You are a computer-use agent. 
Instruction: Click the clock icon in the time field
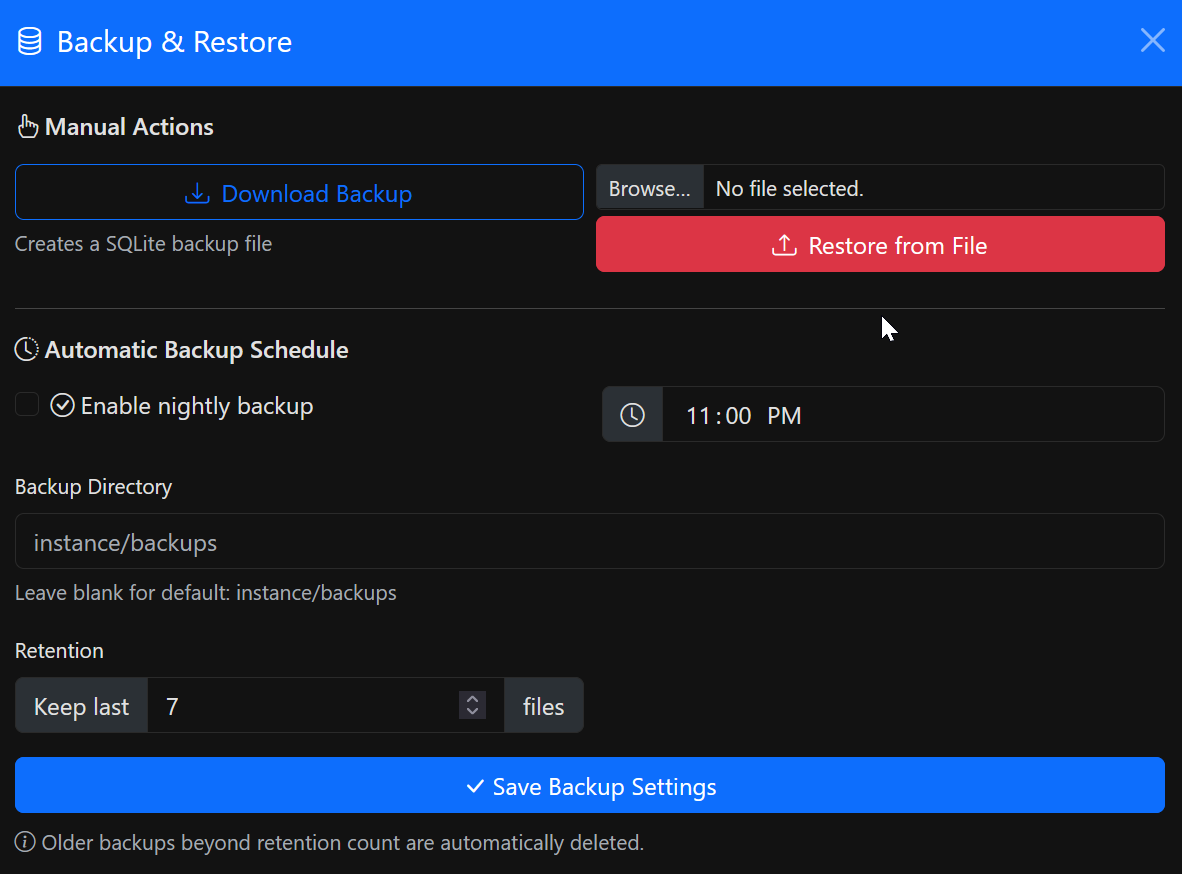[632, 415]
